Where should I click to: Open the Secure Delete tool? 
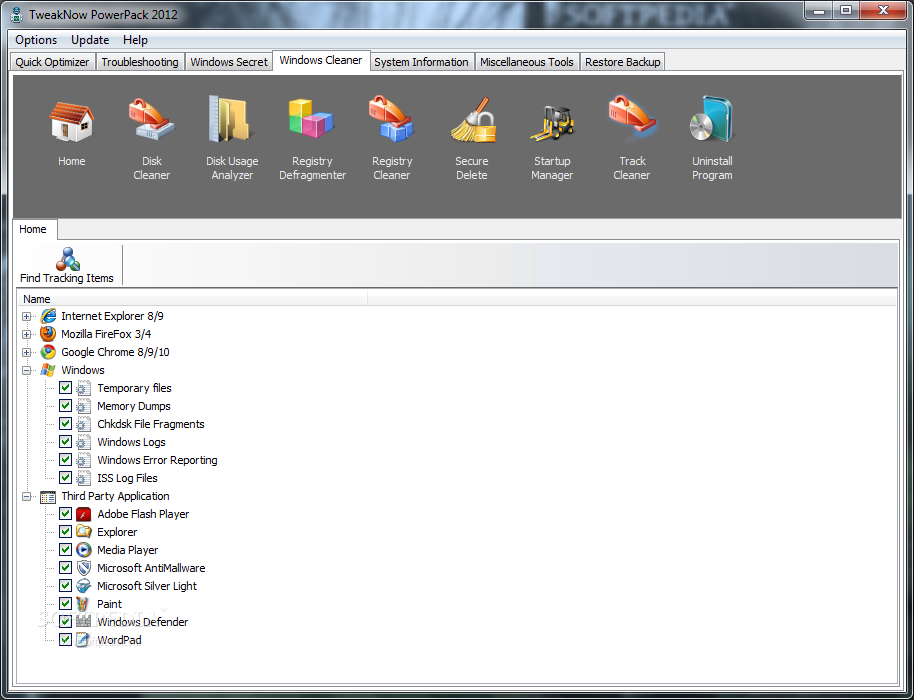[472, 121]
